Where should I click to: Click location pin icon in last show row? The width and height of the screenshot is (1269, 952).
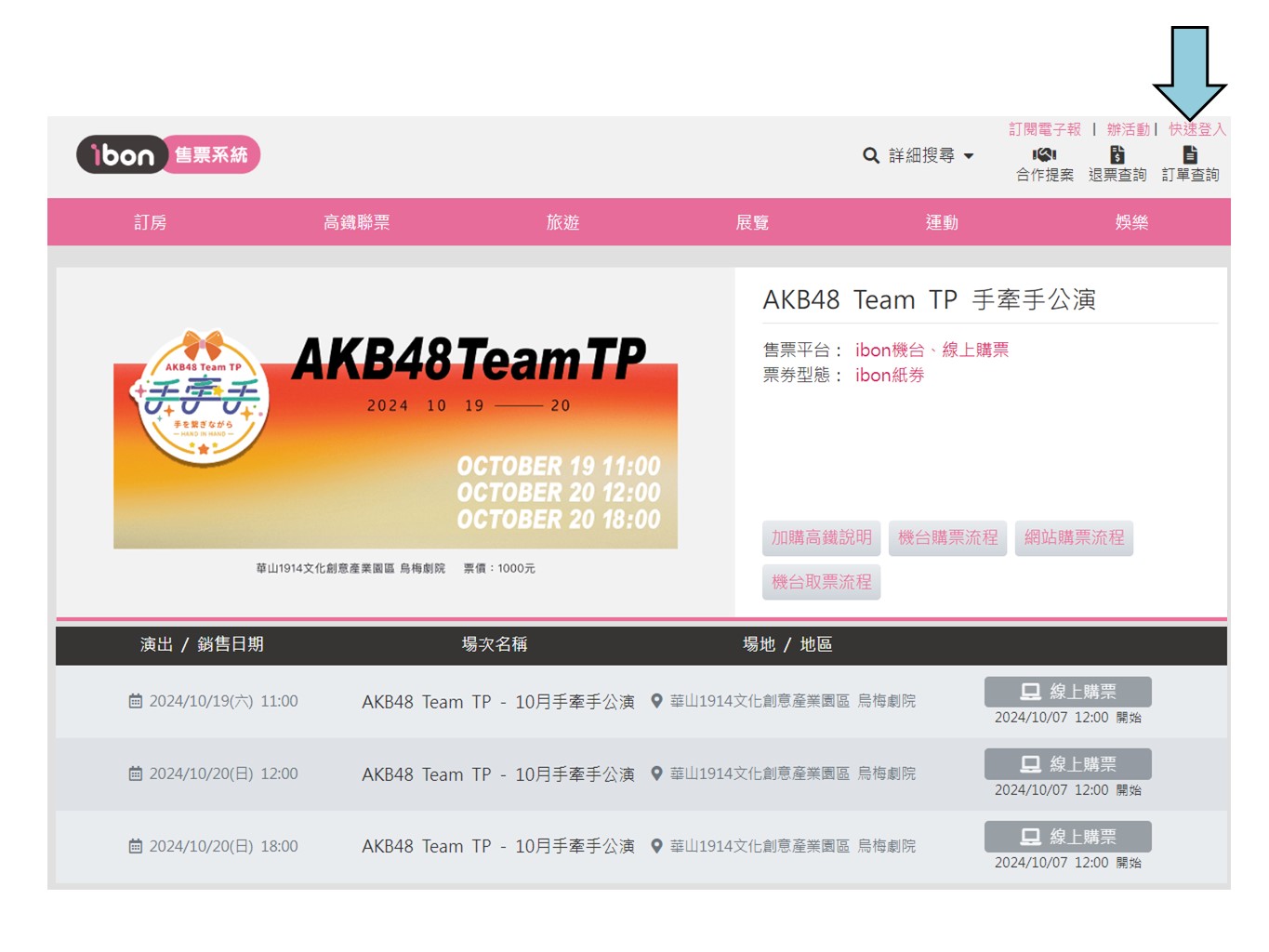pyautogui.click(x=656, y=846)
